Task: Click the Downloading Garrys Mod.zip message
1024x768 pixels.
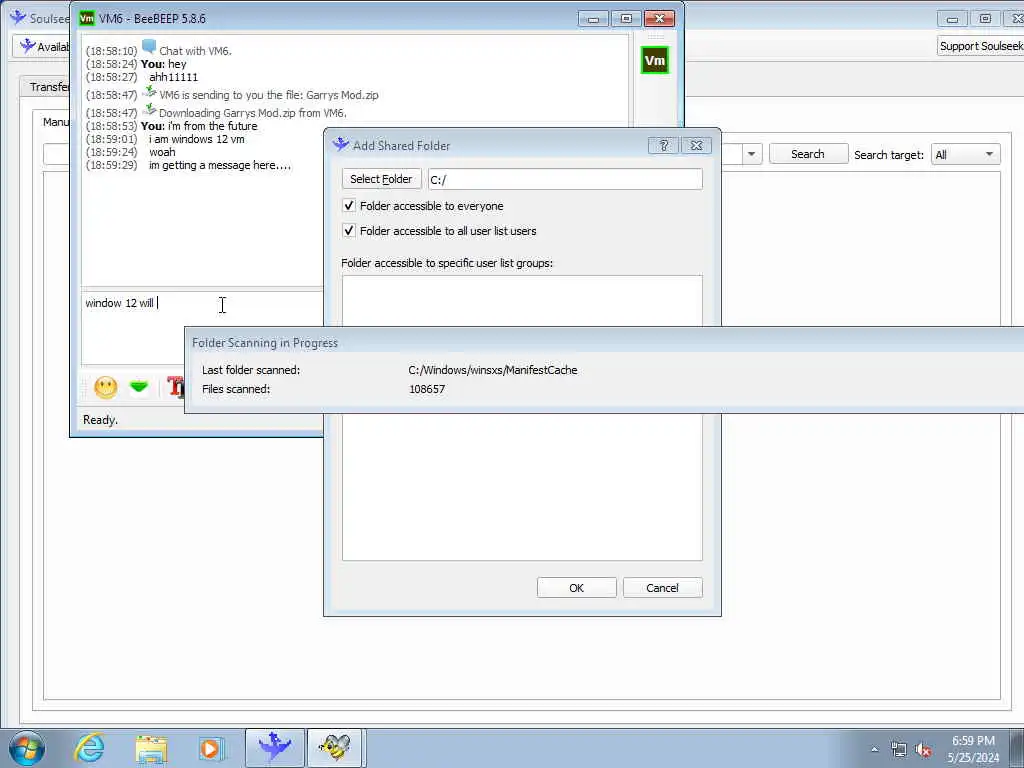Action: click(x=252, y=113)
